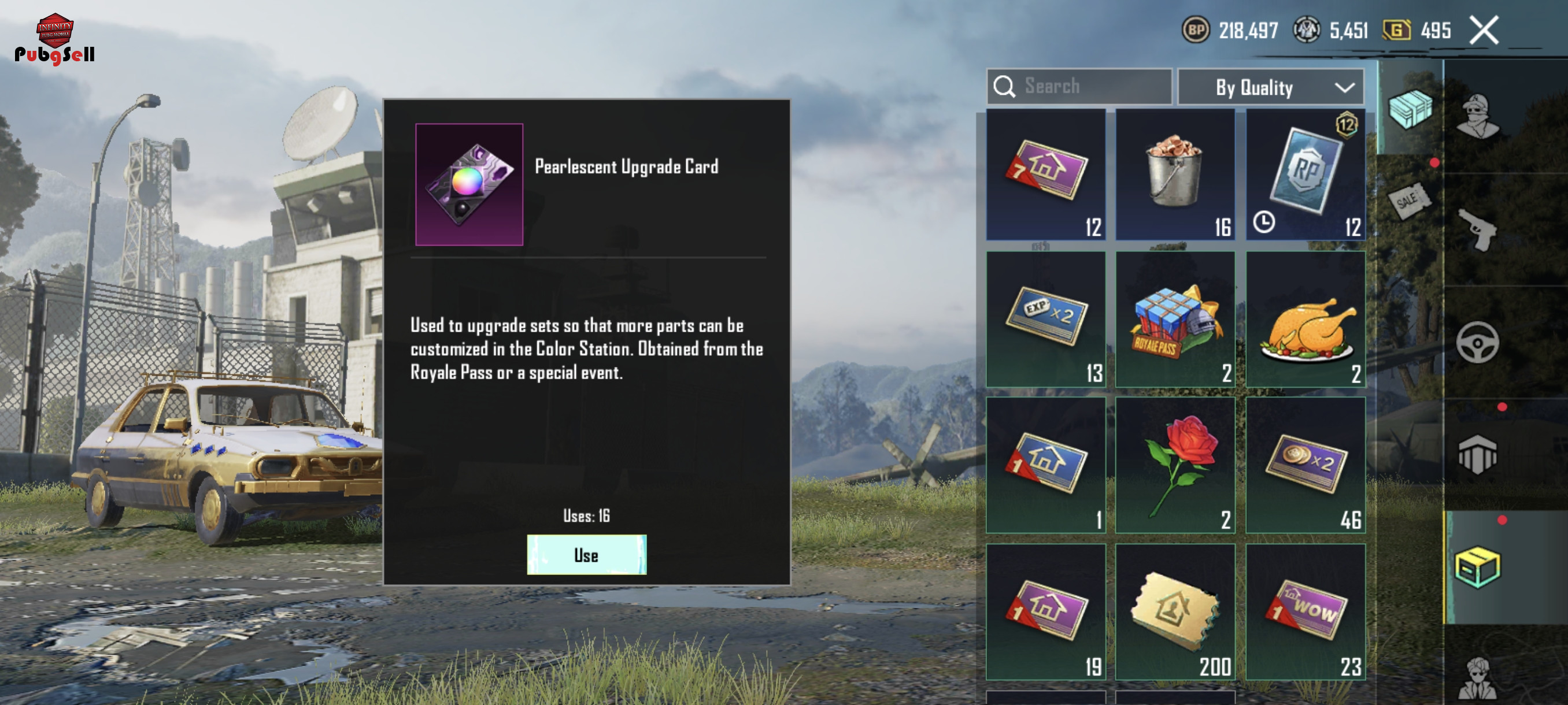Image resolution: width=1568 pixels, height=705 pixels.
Task: Open the By Quality sort dropdown
Action: [x=1270, y=87]
